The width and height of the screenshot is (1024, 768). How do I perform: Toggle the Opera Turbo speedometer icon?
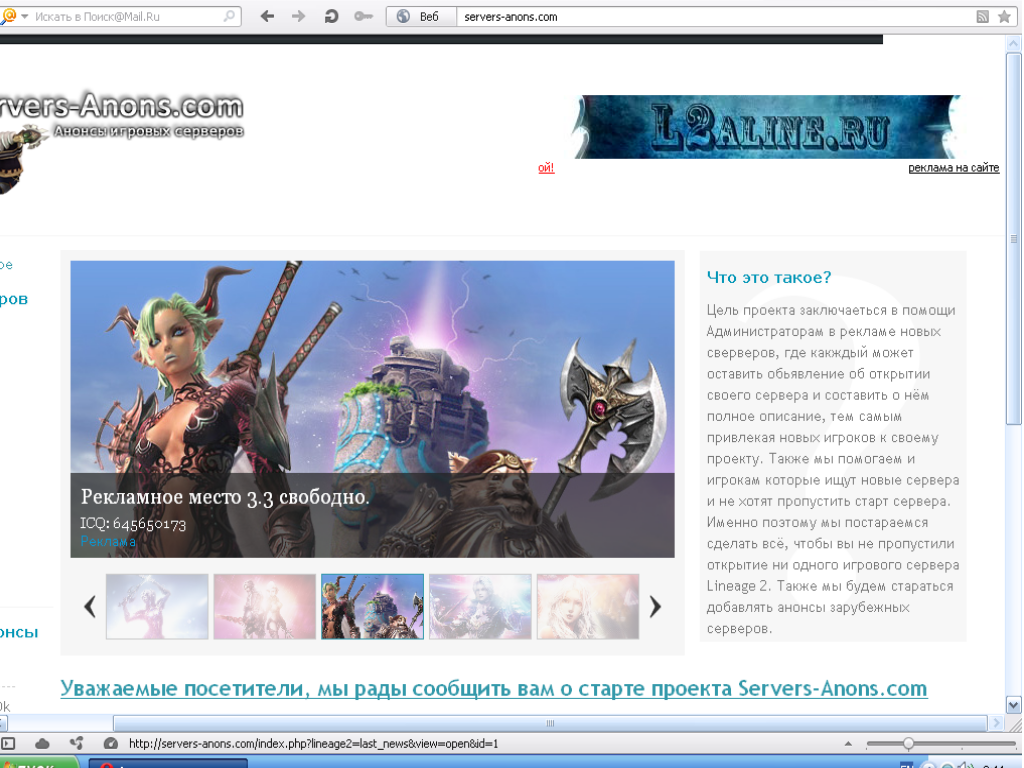111,743
